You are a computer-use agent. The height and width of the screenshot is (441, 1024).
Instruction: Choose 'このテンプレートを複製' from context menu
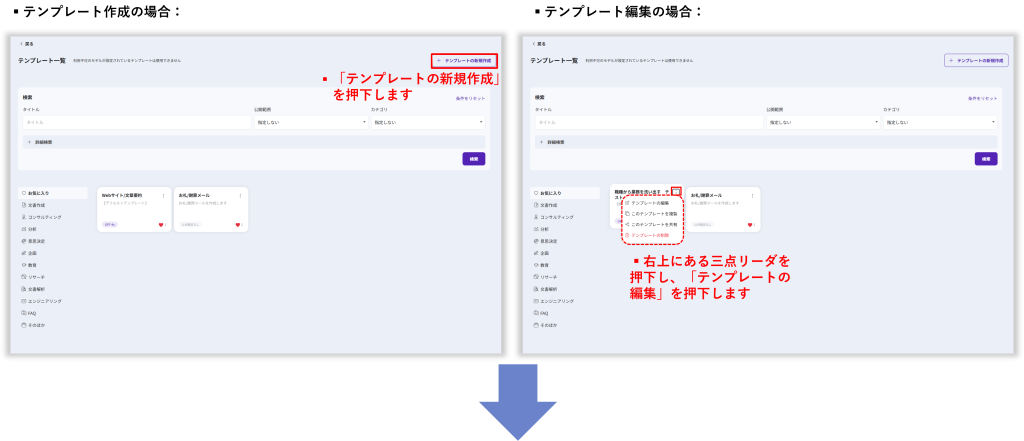(x=653, y=214)
